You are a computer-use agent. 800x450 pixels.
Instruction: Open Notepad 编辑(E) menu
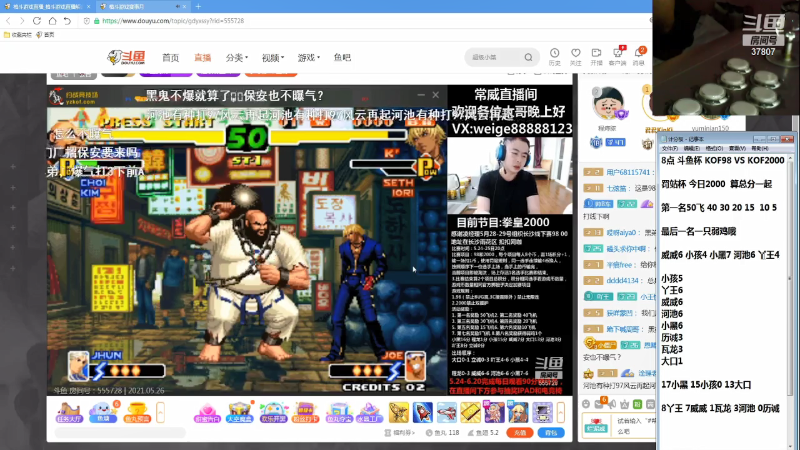(692, 148)
